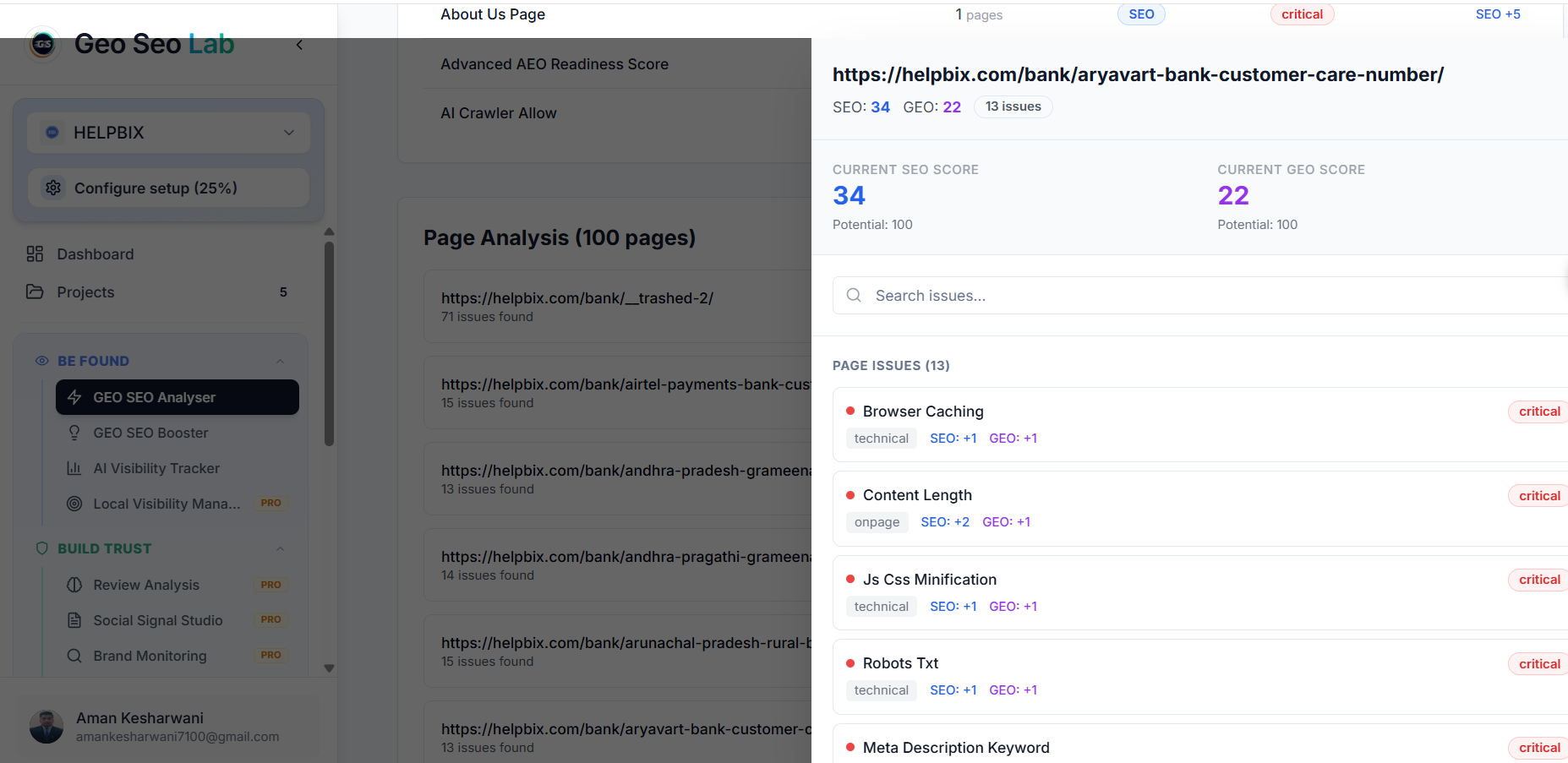
Task: Click the SEO badge in About Us row
Action: click(x=1141, y=14)
